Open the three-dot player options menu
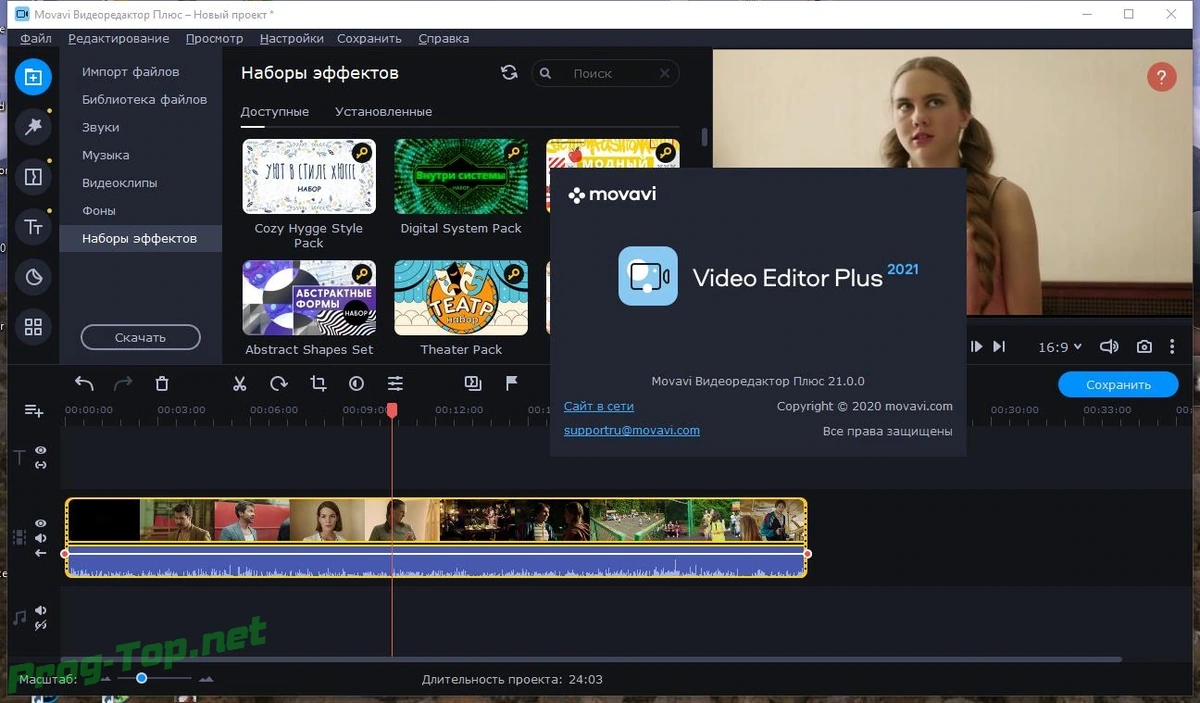Image resolution: width=1200 pixels, height=703 pixels. (x=1172, y=347)
